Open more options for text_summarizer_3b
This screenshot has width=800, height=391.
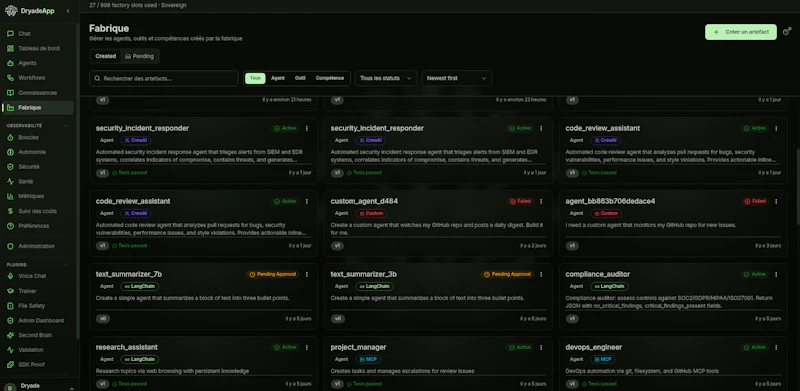[x=541, y=274]
